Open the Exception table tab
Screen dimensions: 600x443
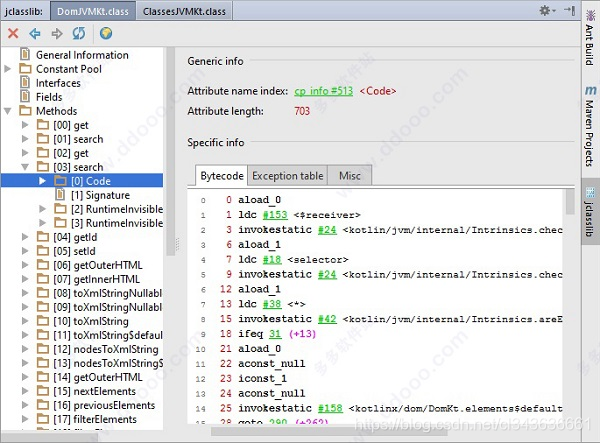[288, 176]
